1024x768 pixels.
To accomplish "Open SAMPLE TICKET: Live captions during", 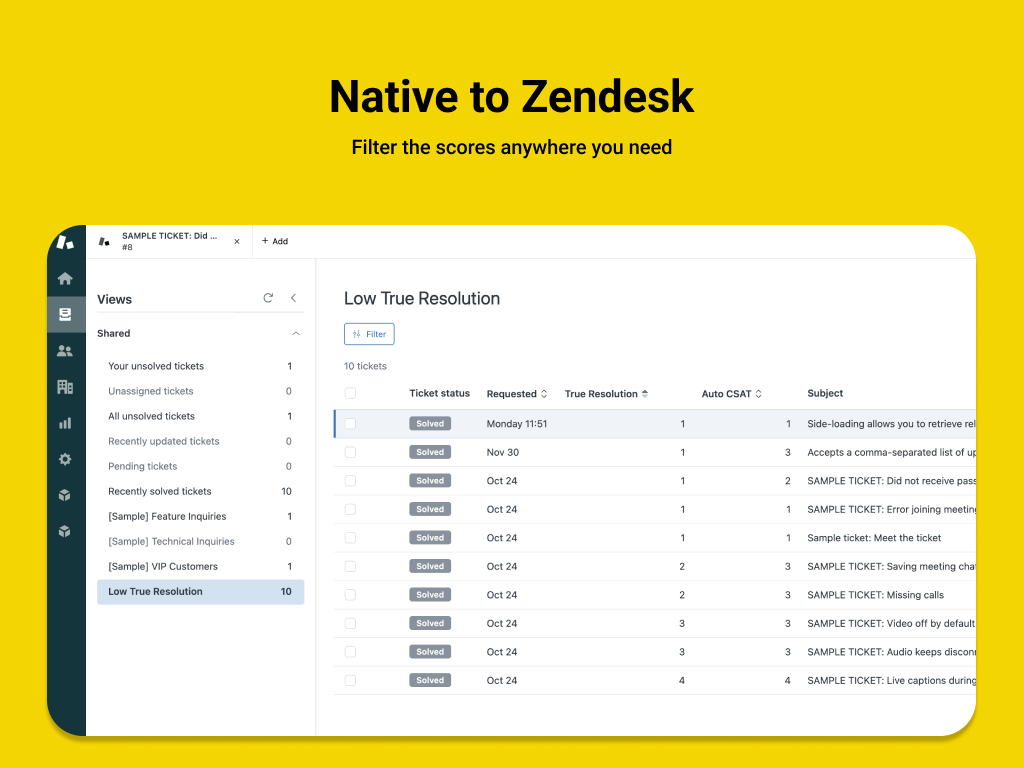I will click(x=891, y=680).
